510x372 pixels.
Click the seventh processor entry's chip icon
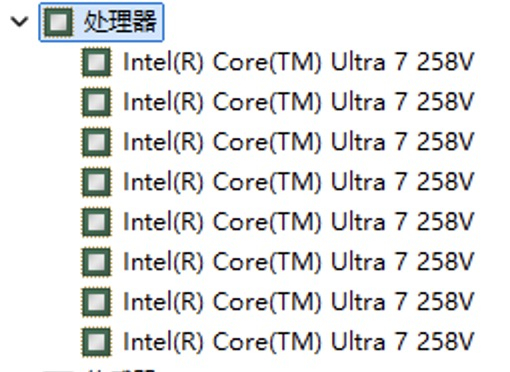(96, 302)
